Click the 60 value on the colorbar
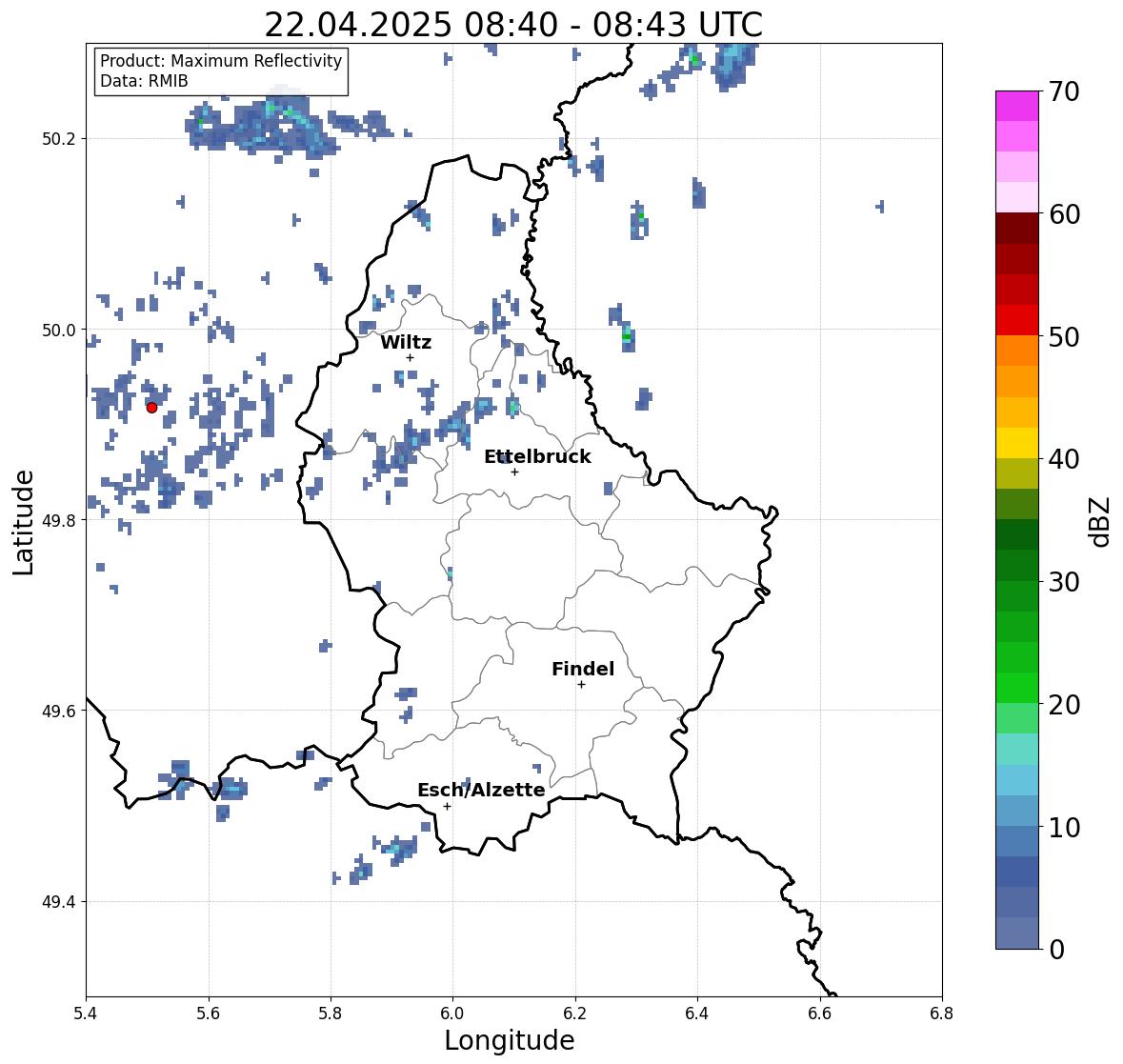The width and height of the screenshot is (1123, 1064). 1064,214
